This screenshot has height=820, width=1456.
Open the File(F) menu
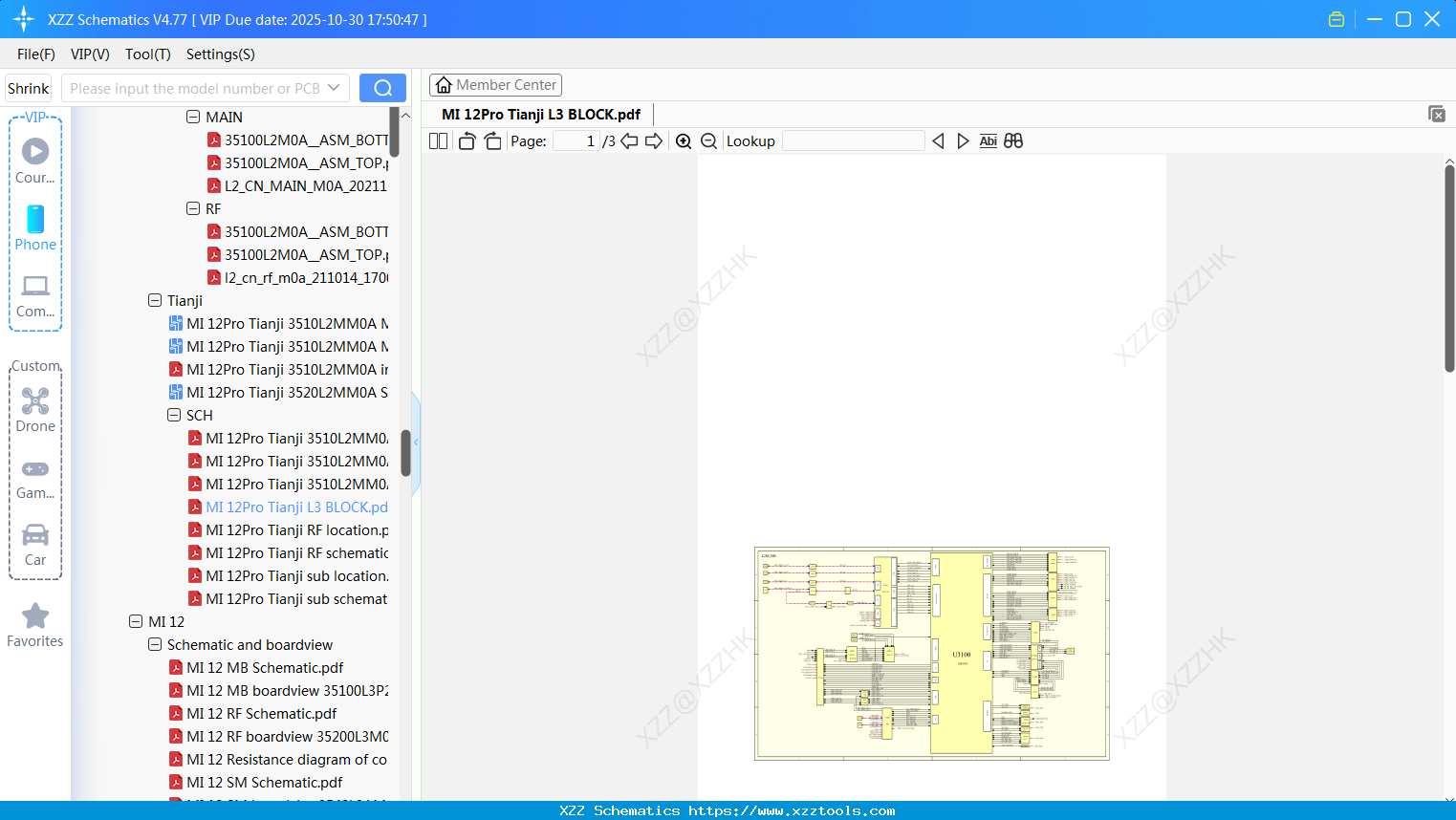coord(36,54)
